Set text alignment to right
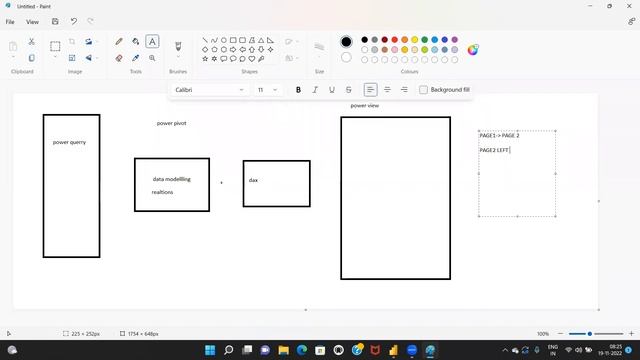Screen dimensions: 640x360 tap(404, 90)
